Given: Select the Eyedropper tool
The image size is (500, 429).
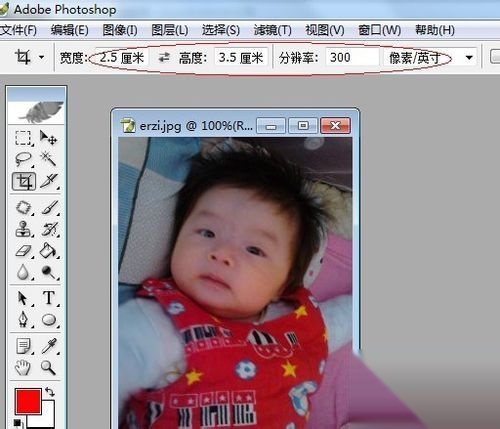Looking at the screenshot, I should tap(49, 346).
